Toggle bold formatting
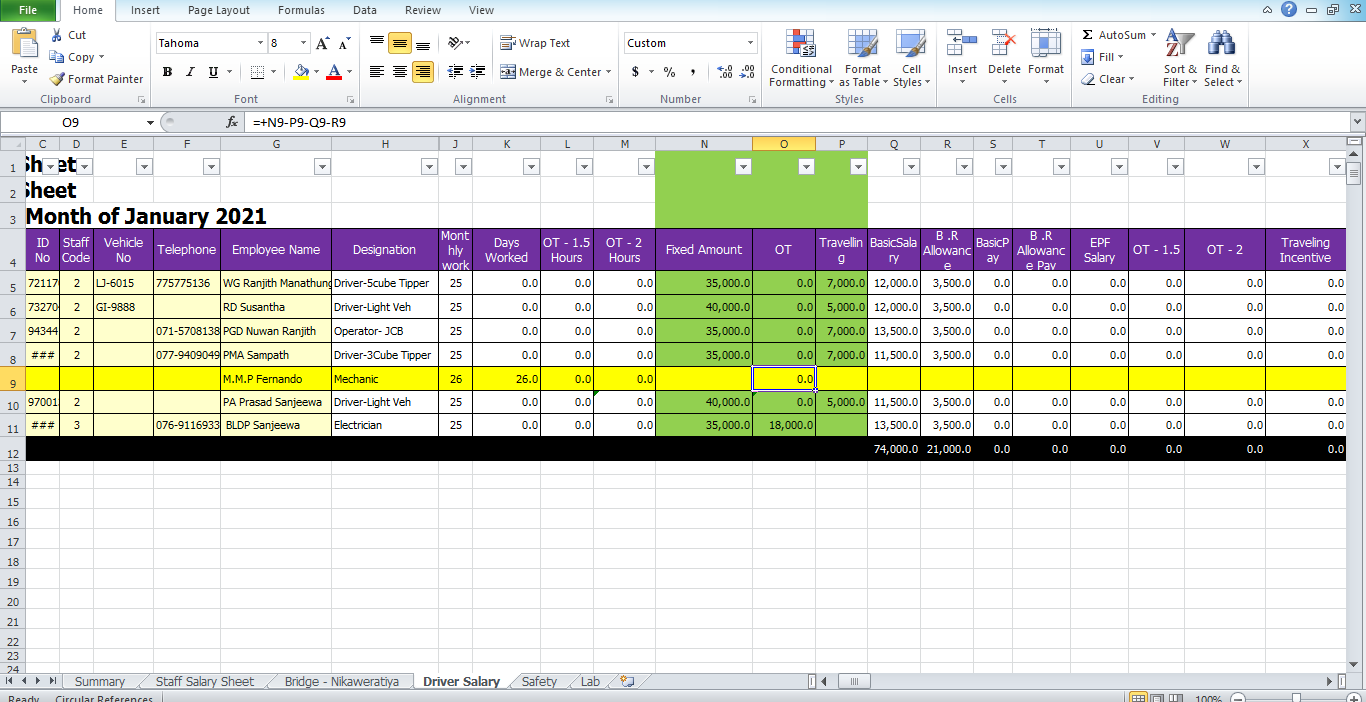 pyautogui.click(x=167, y=72)
